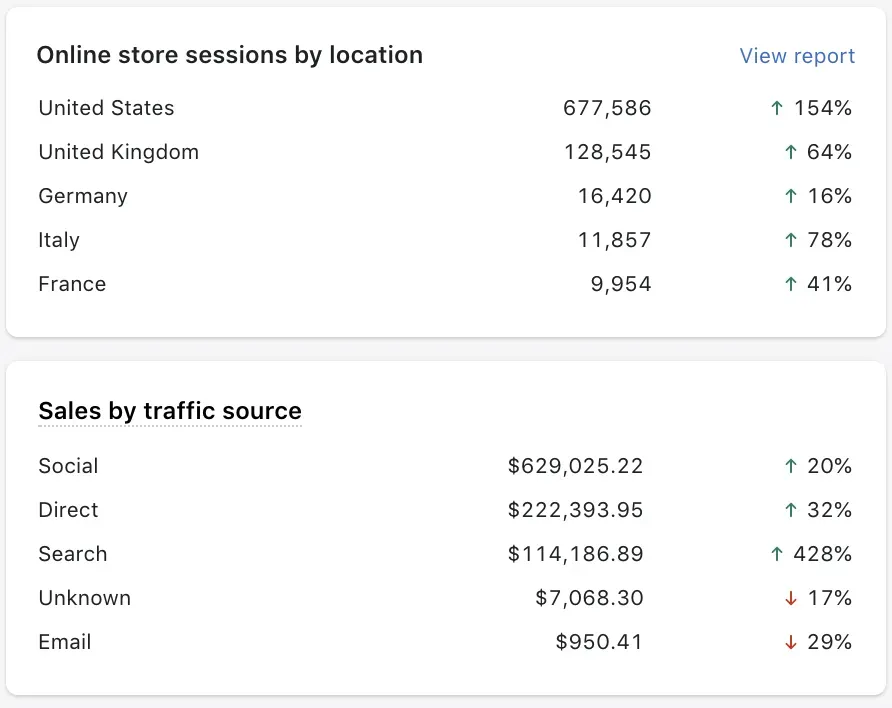Click the Online store sessions by location title
This screenshot has width=892, height=708.
[230, 55]
